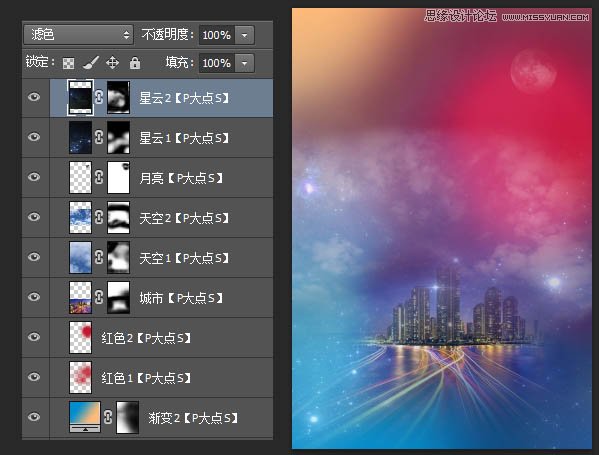Click the 填充 100% value field

pos(217,63)
